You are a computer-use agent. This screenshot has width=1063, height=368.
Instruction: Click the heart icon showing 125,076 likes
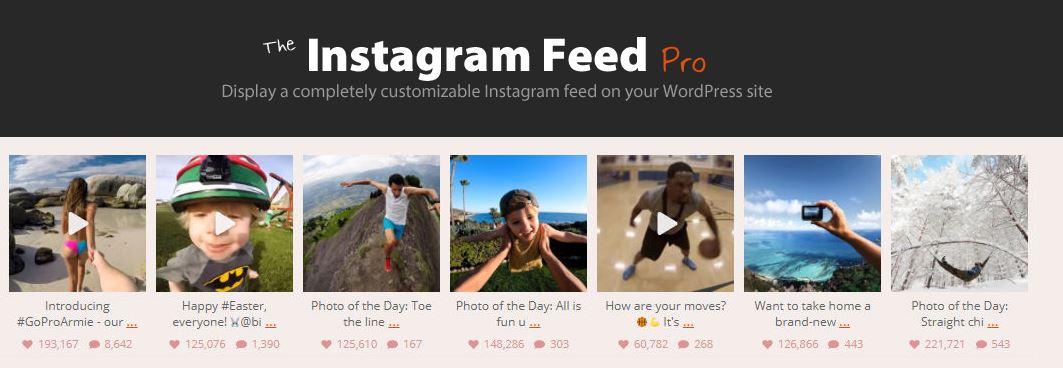point(174,344)
